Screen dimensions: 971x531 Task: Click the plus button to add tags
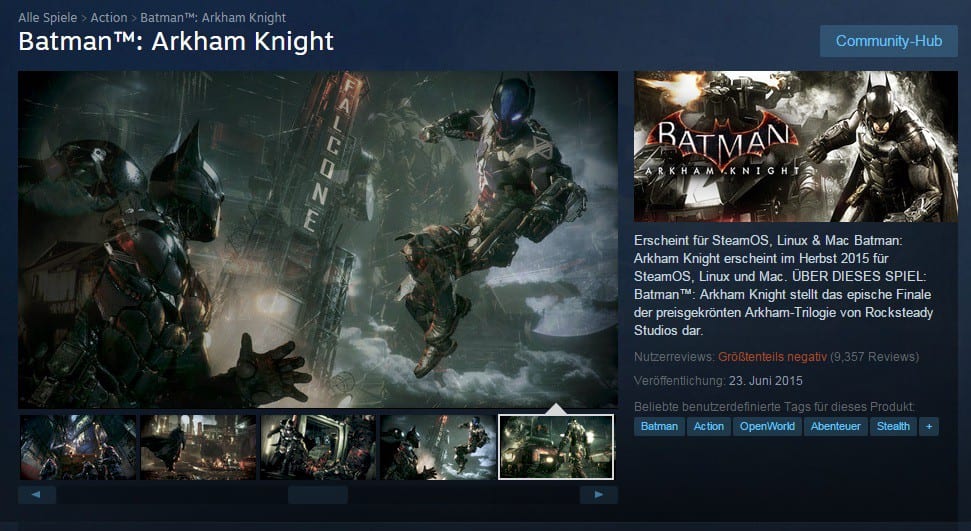click(929, 426)
